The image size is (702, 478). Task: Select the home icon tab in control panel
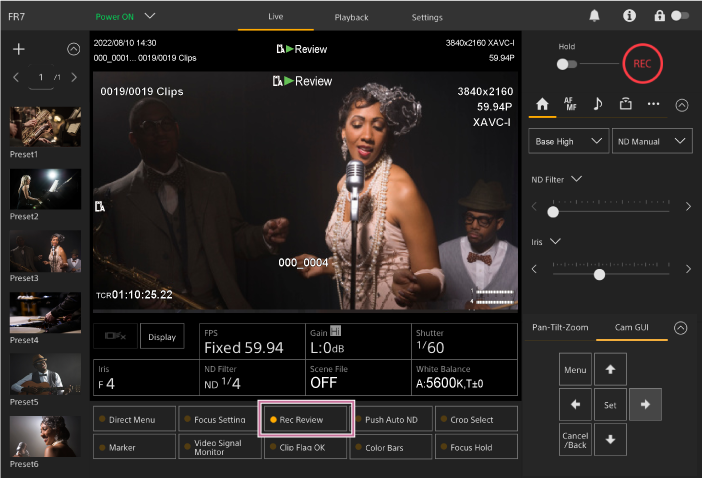point(543,103)
